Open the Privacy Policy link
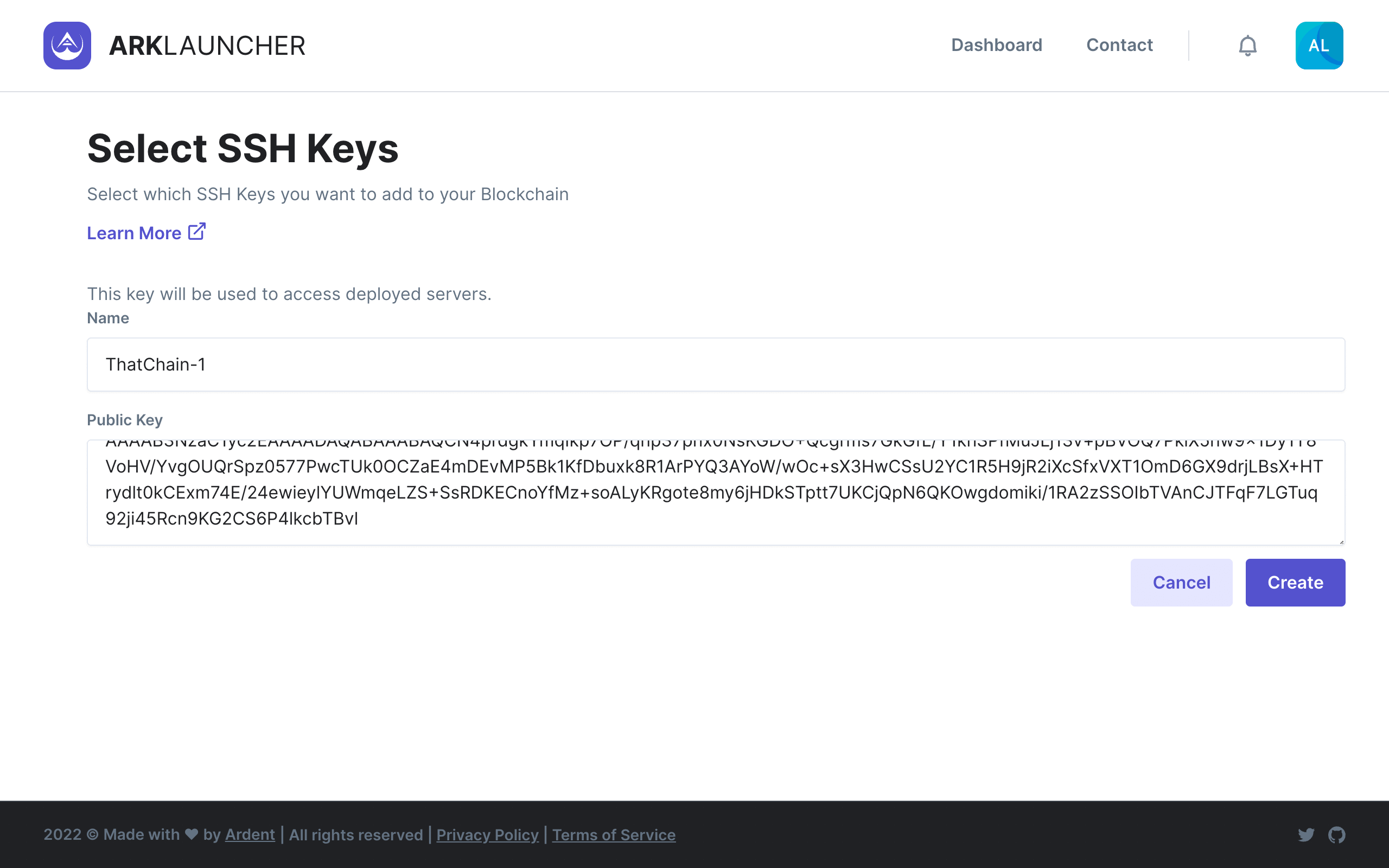 click(487, 835)
